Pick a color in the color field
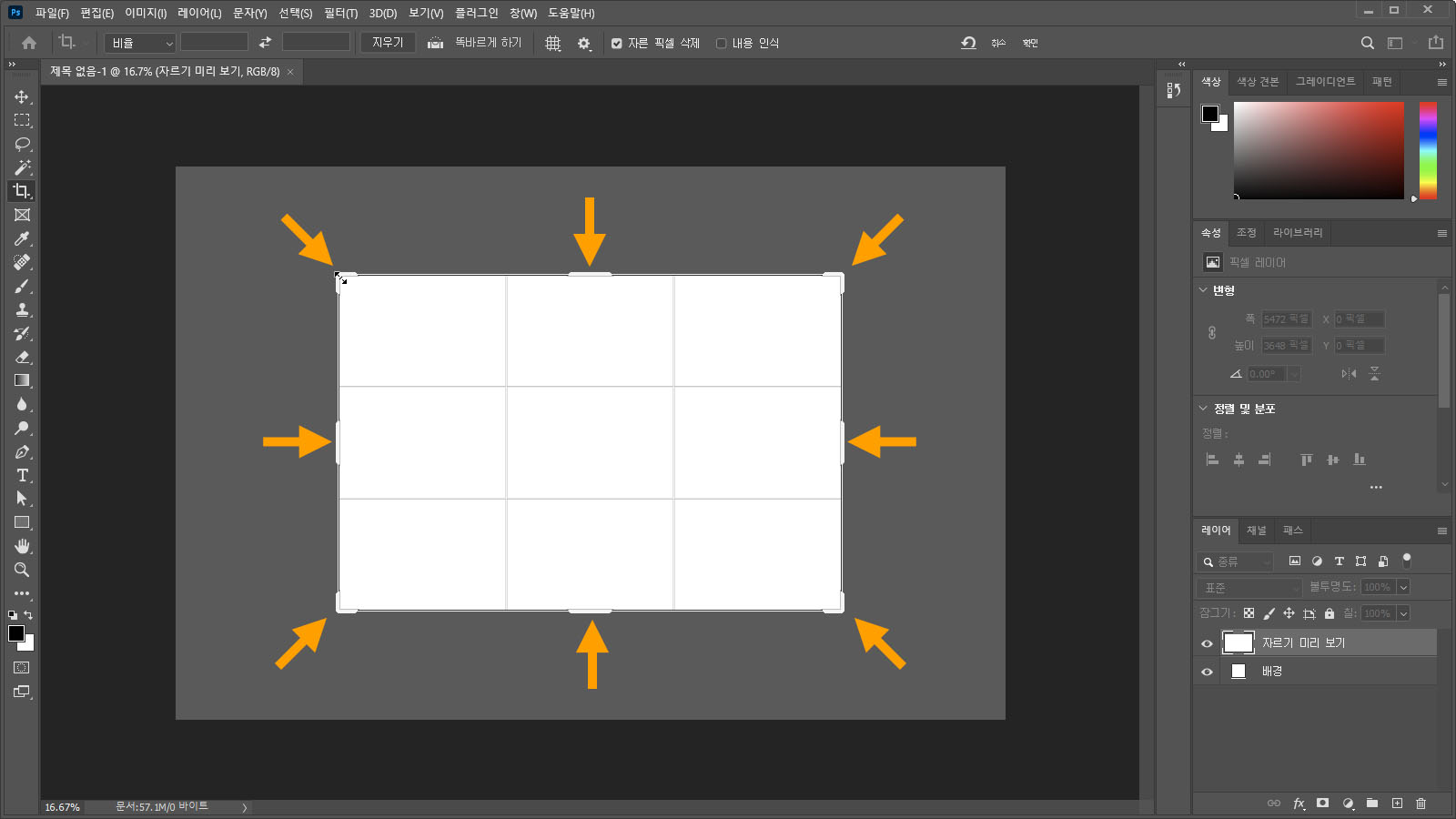Screen dimensions: 1456x819 1319,150
